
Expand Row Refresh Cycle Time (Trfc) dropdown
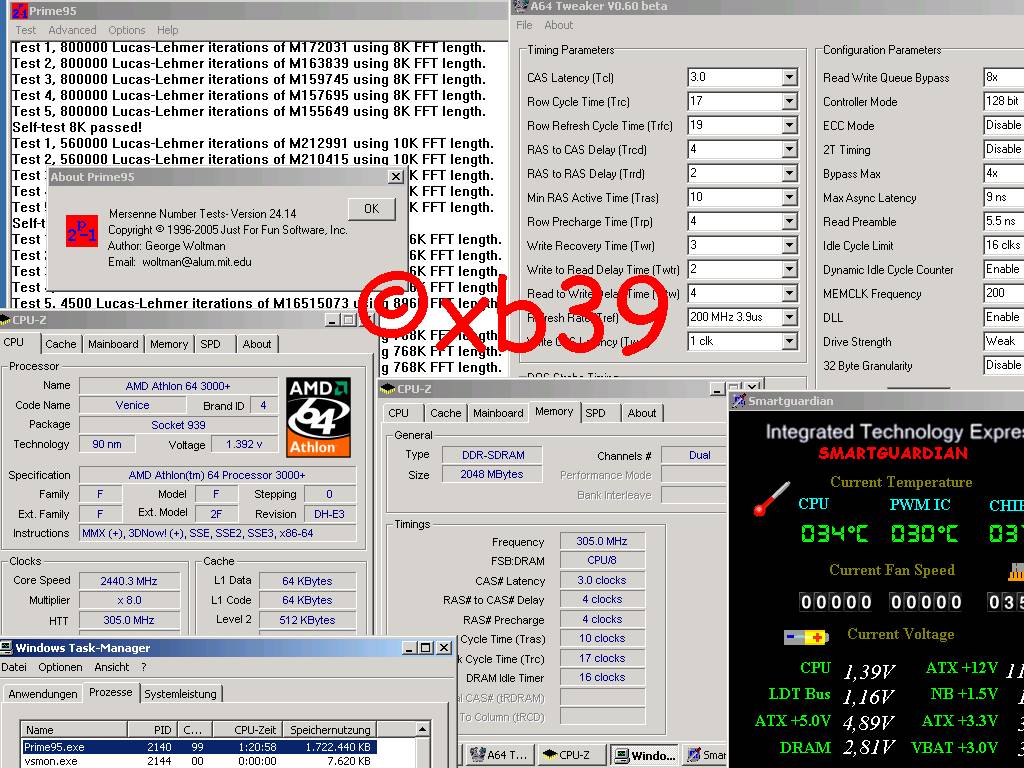pos(790,125)
